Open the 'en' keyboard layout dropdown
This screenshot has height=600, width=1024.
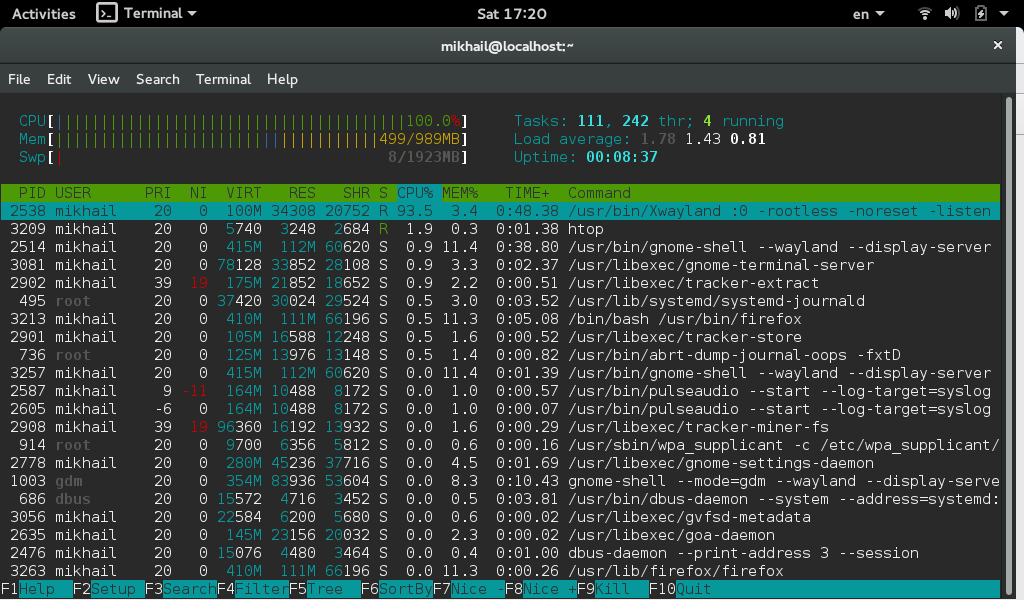[867, 14]
